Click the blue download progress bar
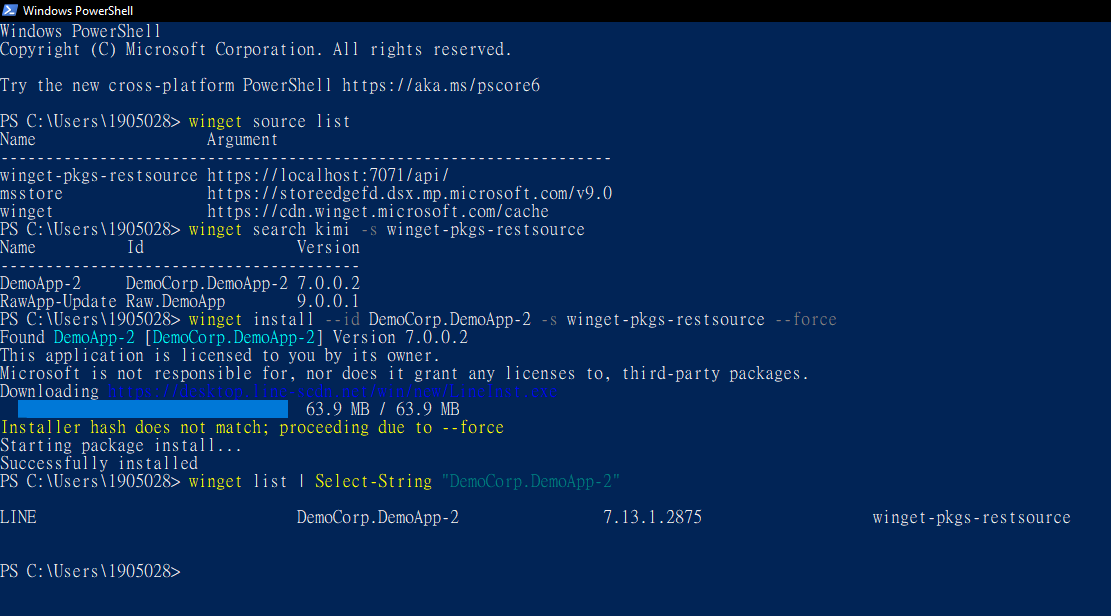Screen dimensions: 1111x616 (153, 409)
